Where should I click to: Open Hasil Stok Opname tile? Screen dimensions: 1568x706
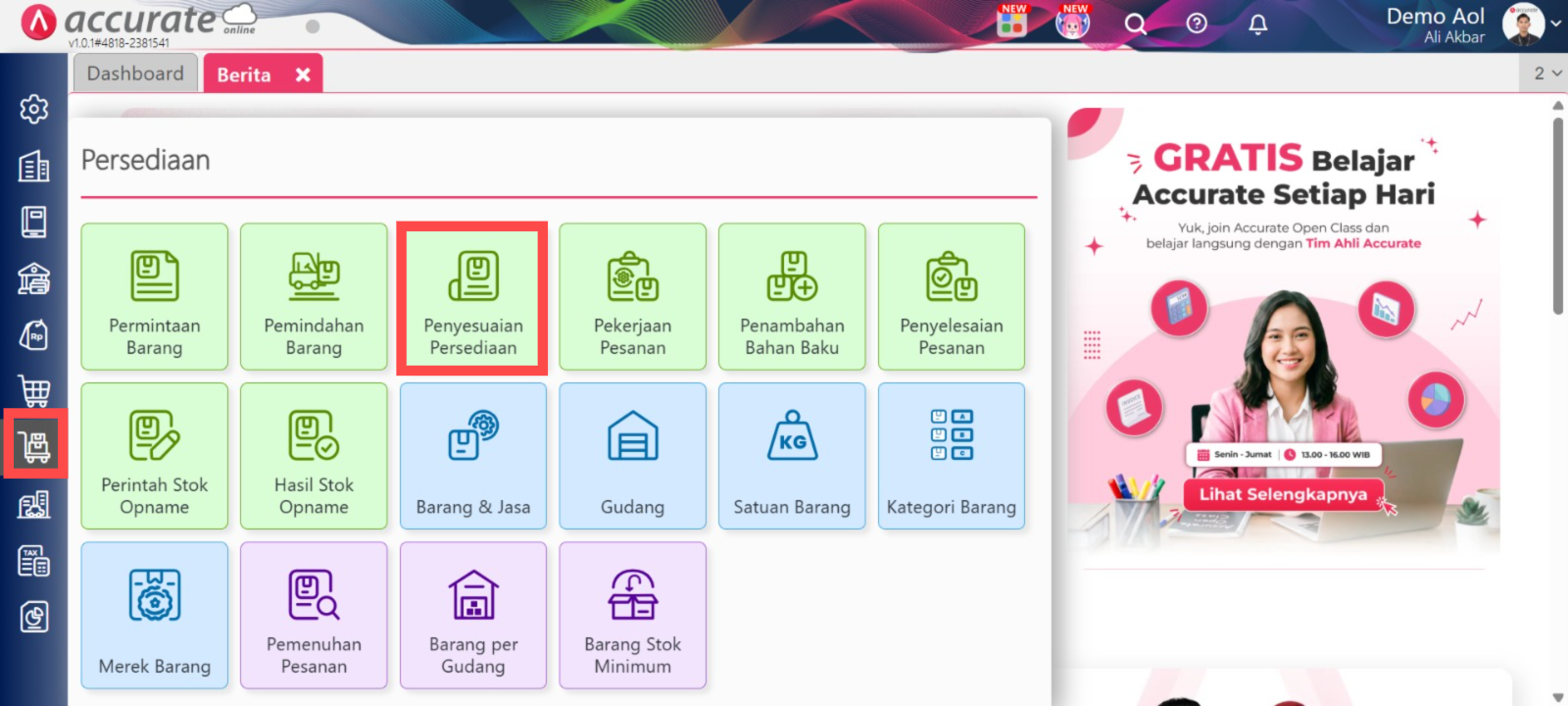click(314, 456)
